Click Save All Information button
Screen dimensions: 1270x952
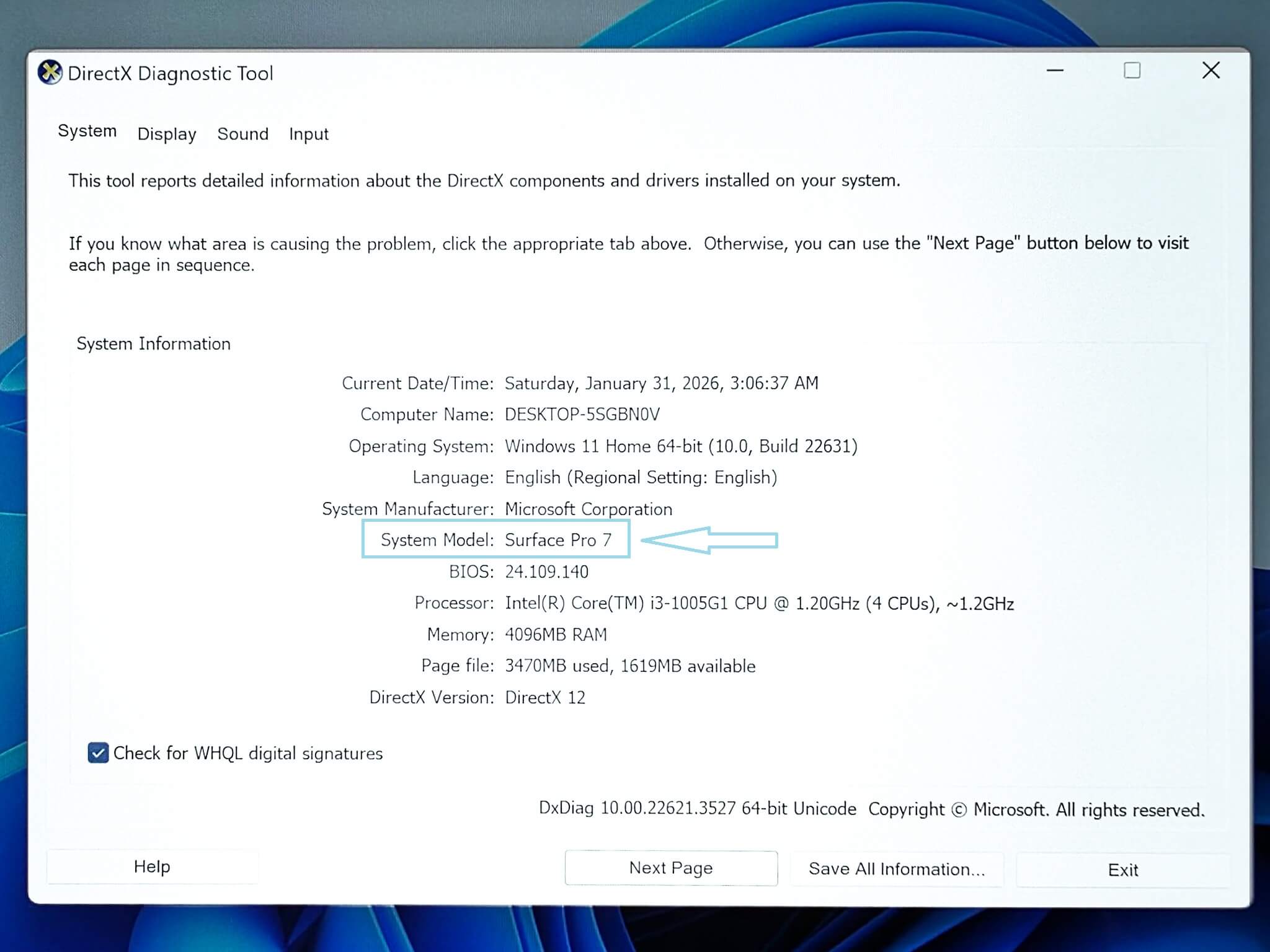click(897, 869)
